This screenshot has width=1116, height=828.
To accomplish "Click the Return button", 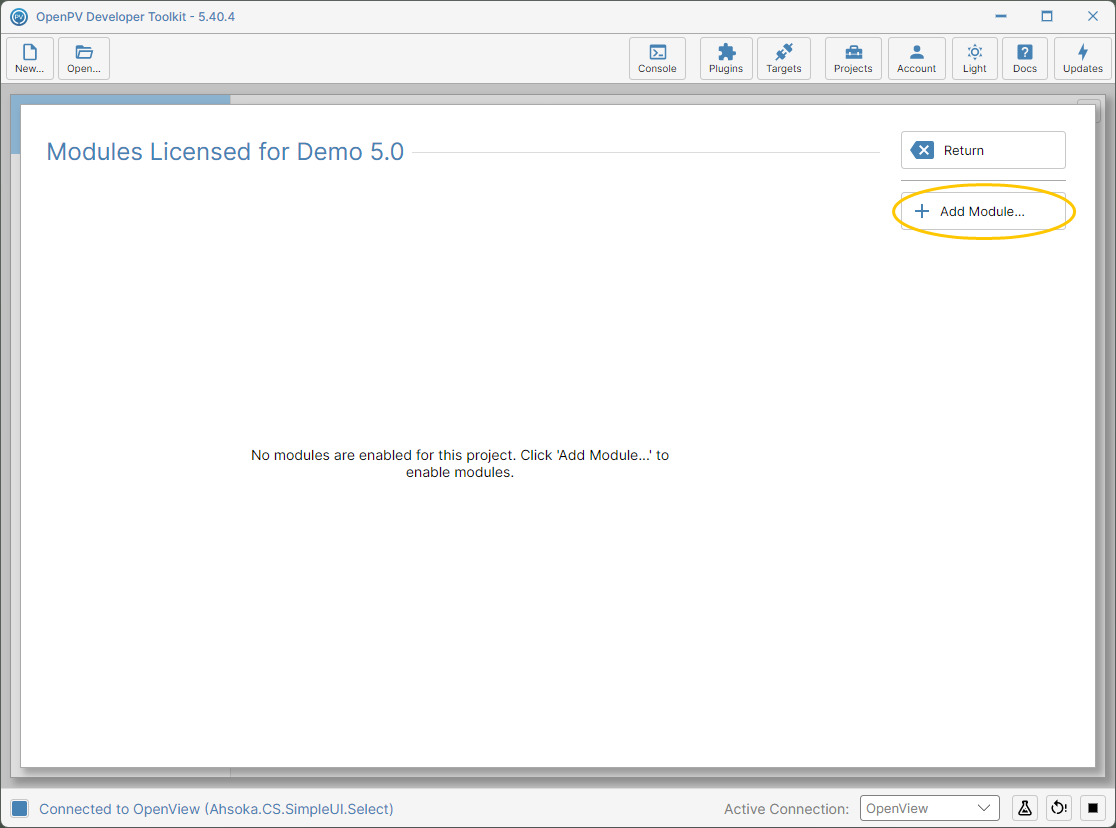I will click(x=983, y=150).
